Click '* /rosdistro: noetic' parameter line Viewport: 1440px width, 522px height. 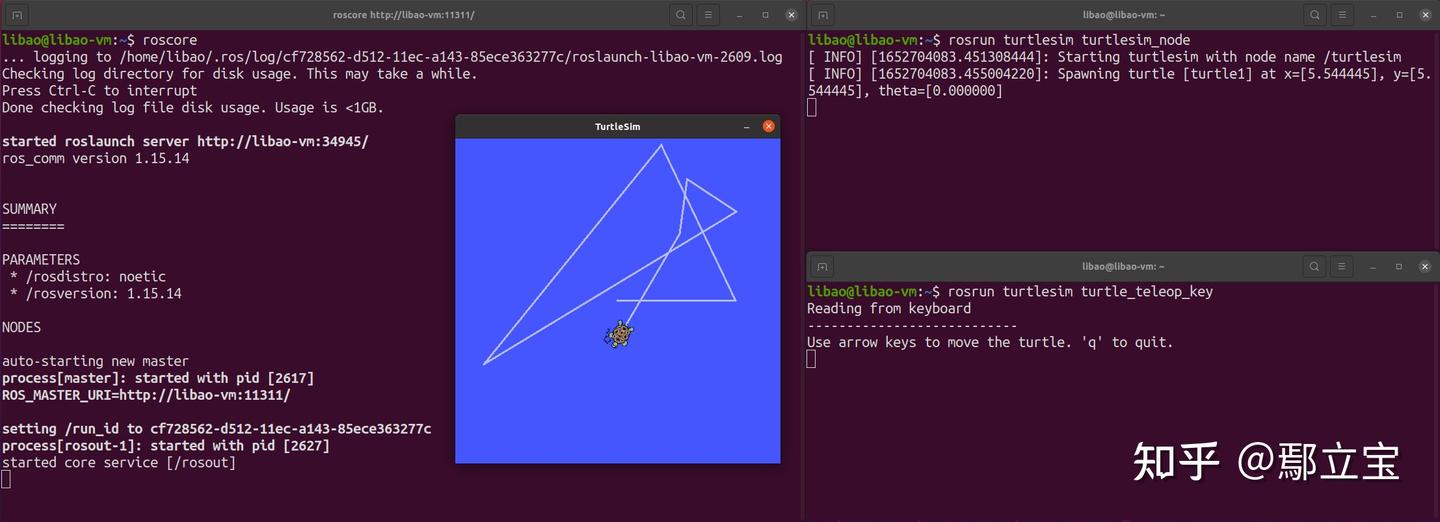coord(88,277)
